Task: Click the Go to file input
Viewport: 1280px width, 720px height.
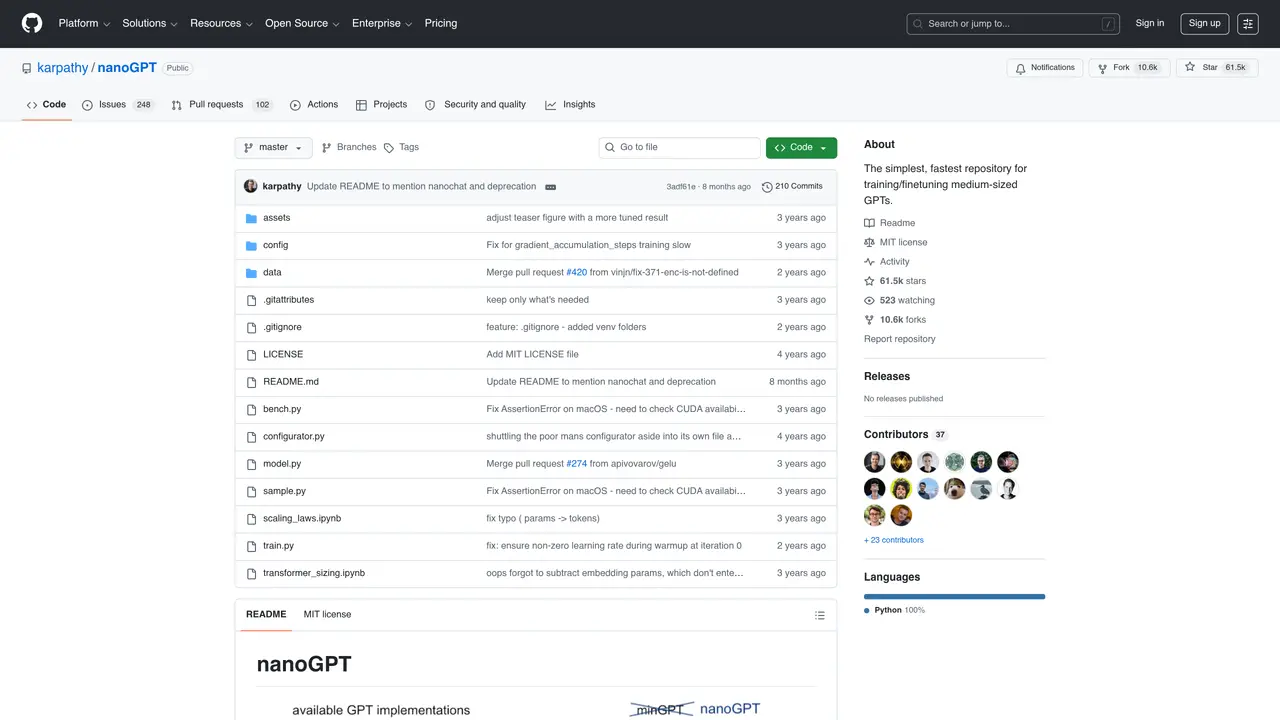Action: pyautogui.click(x=680, y=148)
